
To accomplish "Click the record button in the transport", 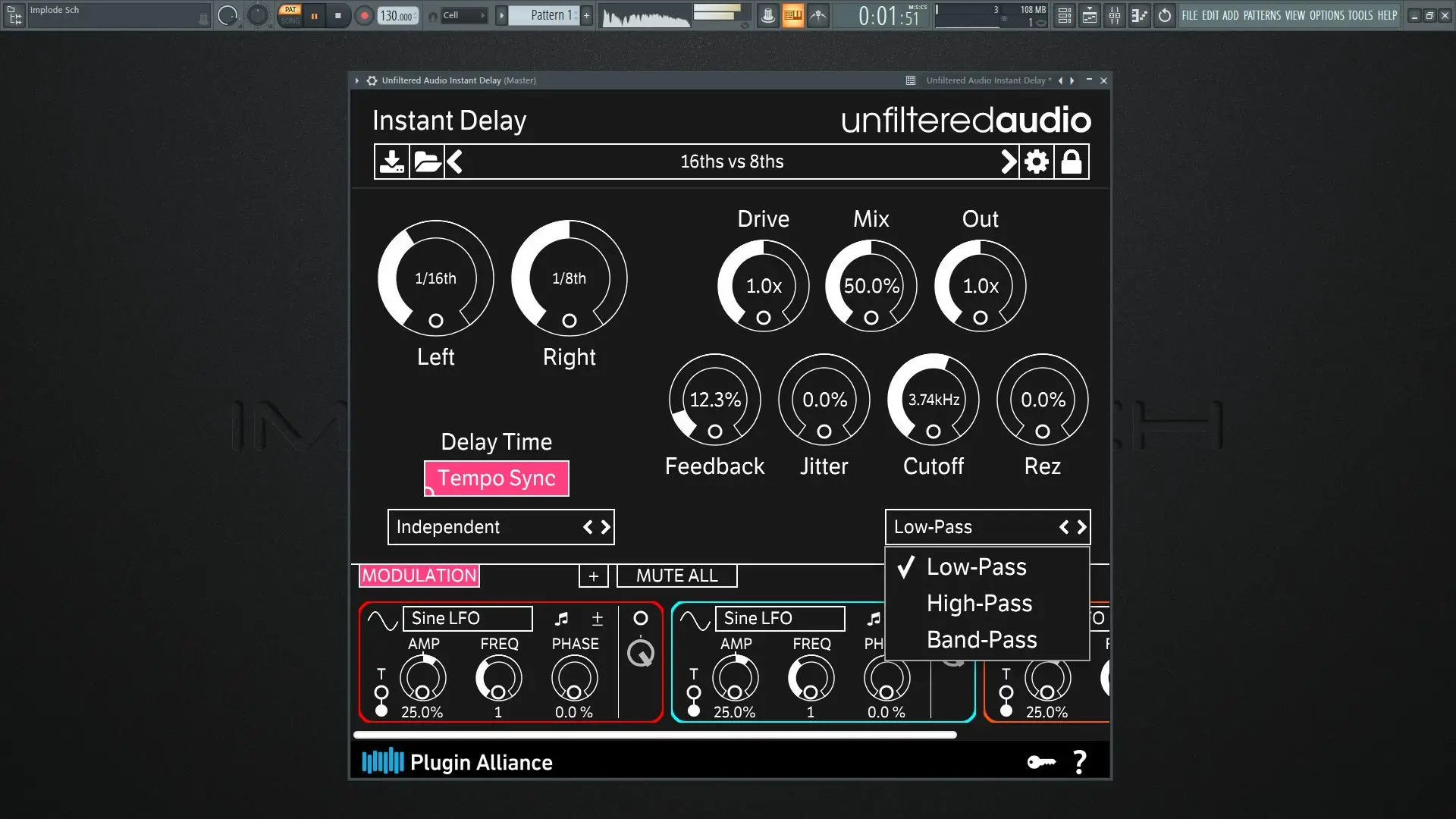I will tap(364, 15).
